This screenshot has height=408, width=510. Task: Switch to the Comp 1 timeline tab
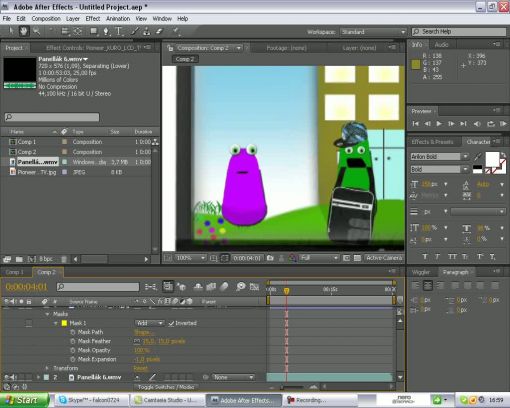pyautogui.click(x=15, y=272)
